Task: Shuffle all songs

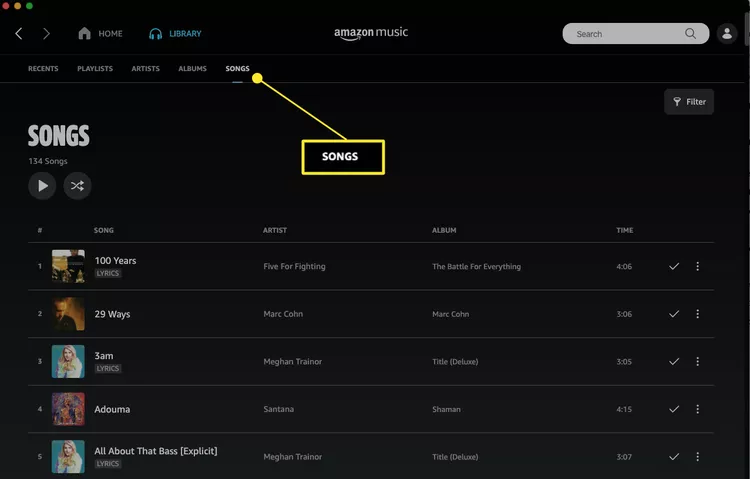Action: [x=77, y=186]
